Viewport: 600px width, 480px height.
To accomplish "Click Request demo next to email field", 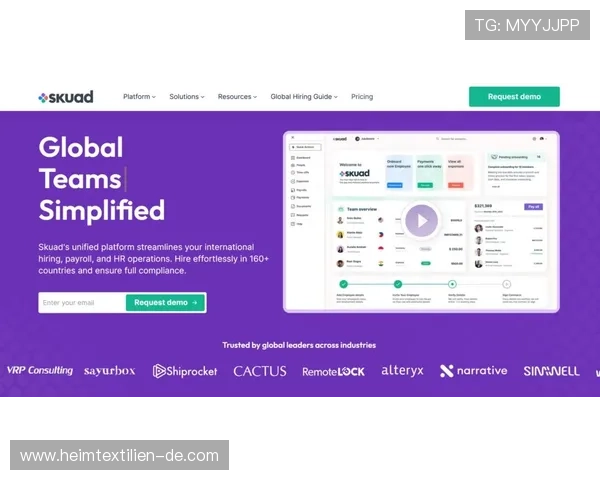I will [x=165, y=302].
